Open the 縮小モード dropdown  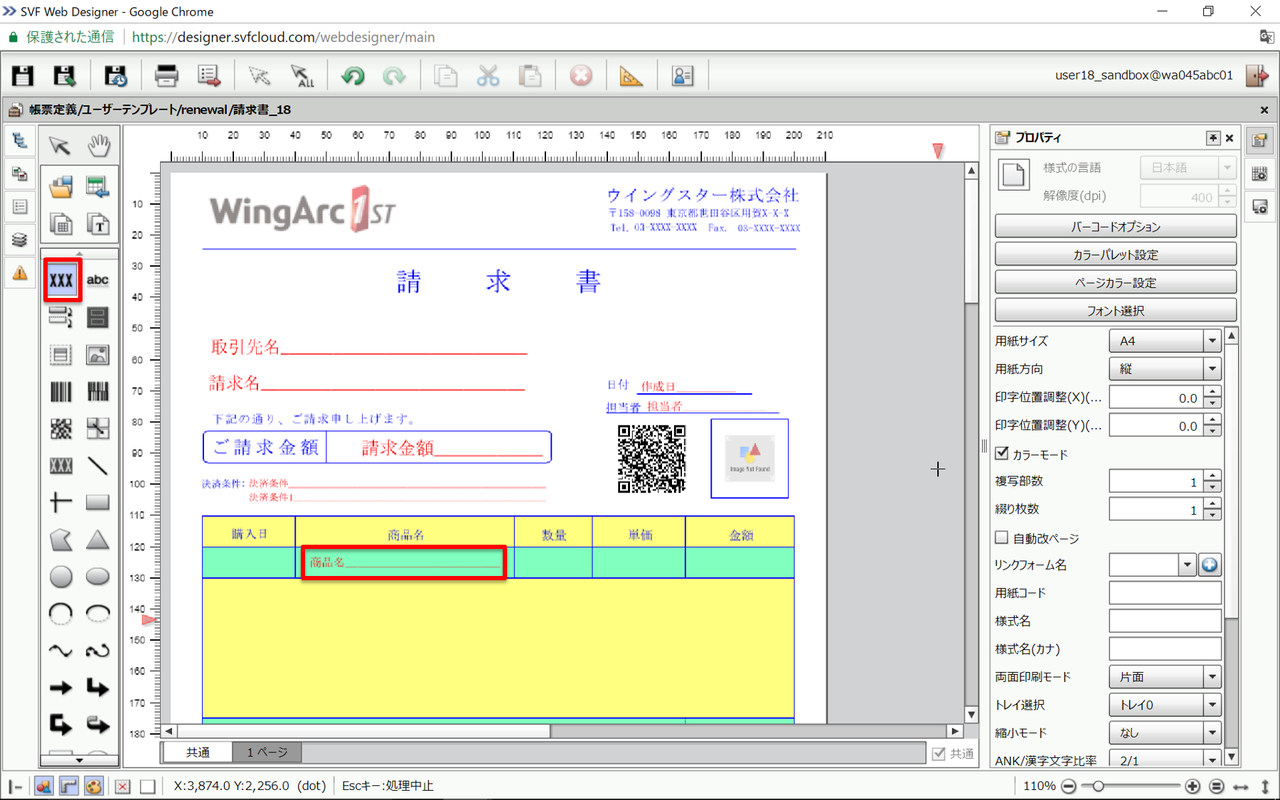(1165, 733)
